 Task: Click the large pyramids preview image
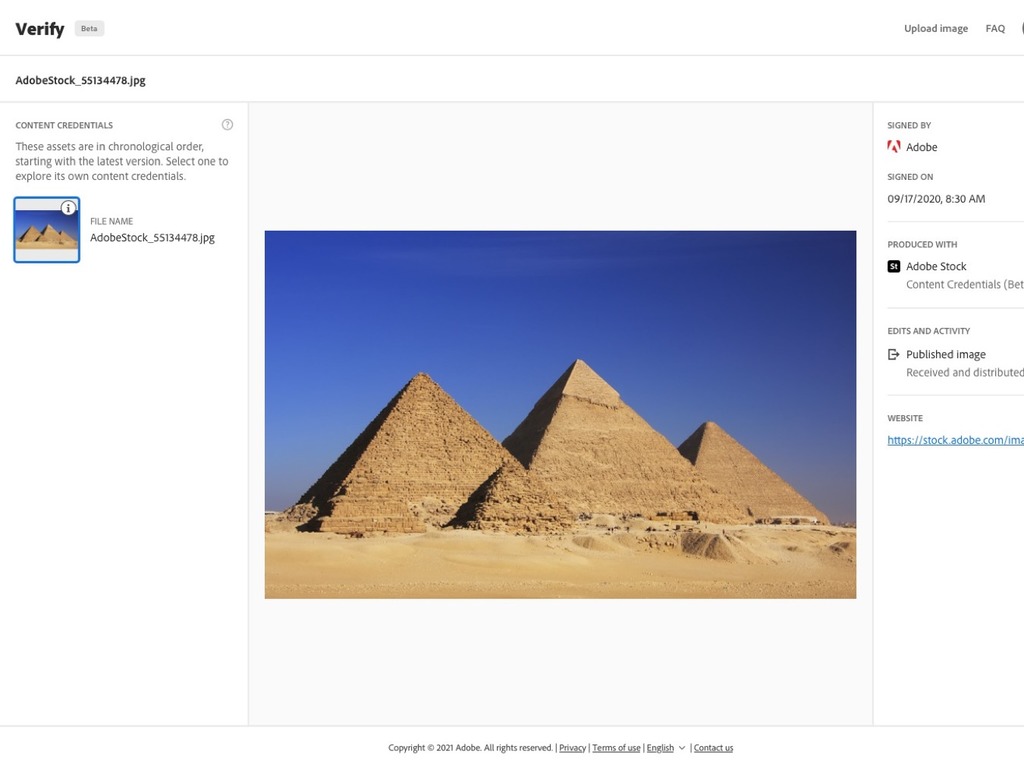coord(560,414)
